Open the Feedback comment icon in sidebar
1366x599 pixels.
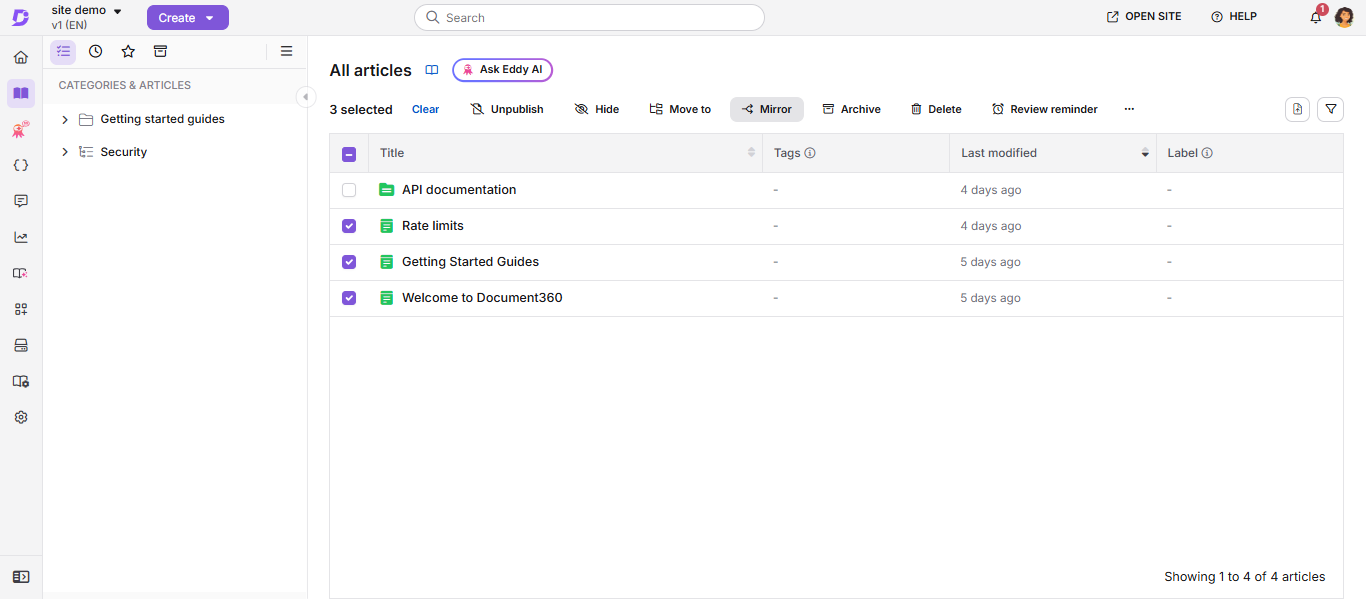coord(21,201)
